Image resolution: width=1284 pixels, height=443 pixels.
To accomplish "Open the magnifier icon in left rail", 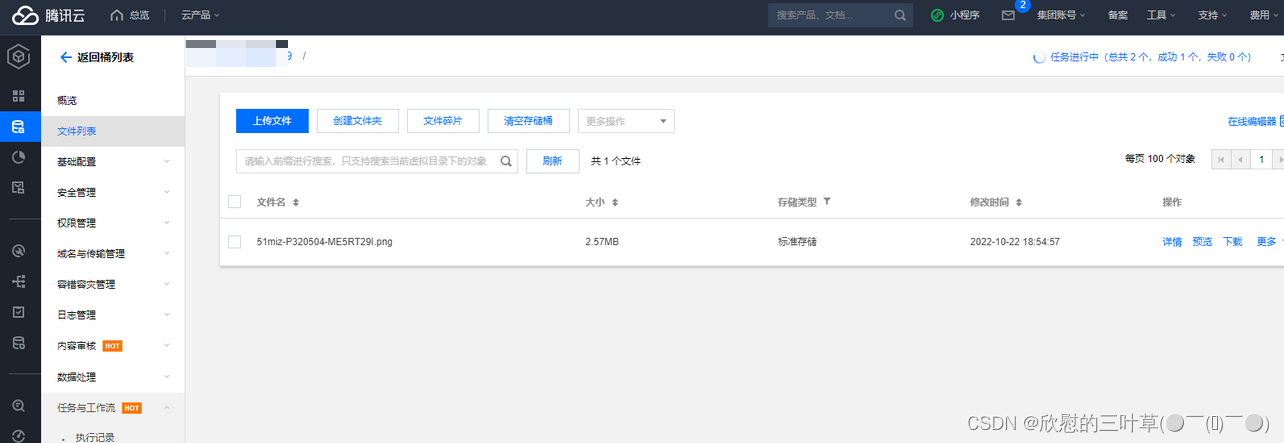I will point(18,406).
